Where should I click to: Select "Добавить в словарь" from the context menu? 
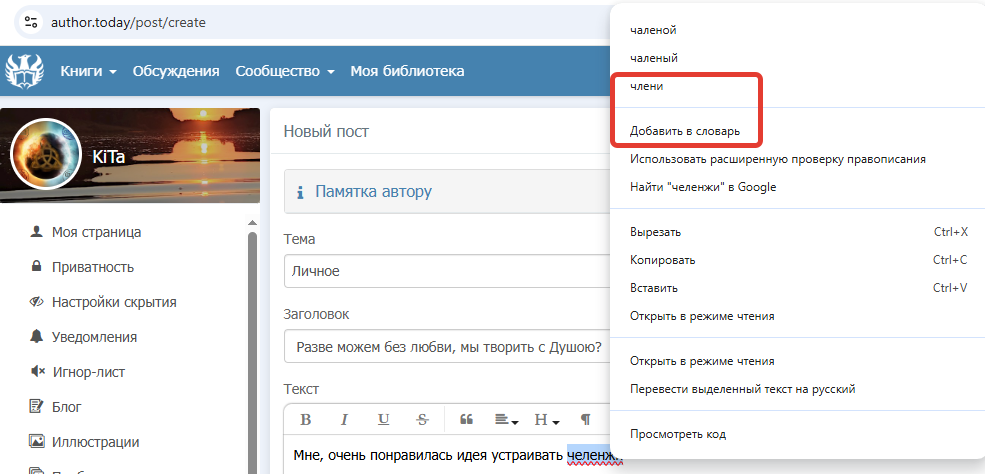click(x=685, y=131)
